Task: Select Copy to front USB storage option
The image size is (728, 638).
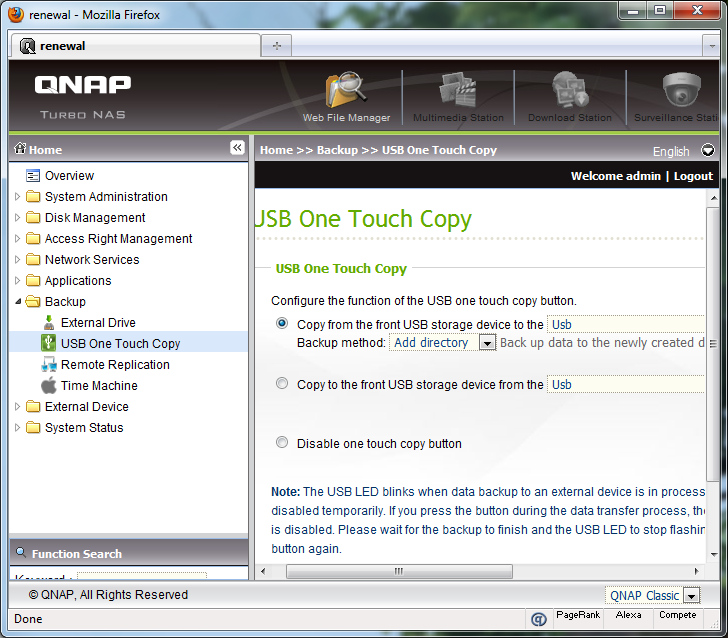Action: pos(282,384)
